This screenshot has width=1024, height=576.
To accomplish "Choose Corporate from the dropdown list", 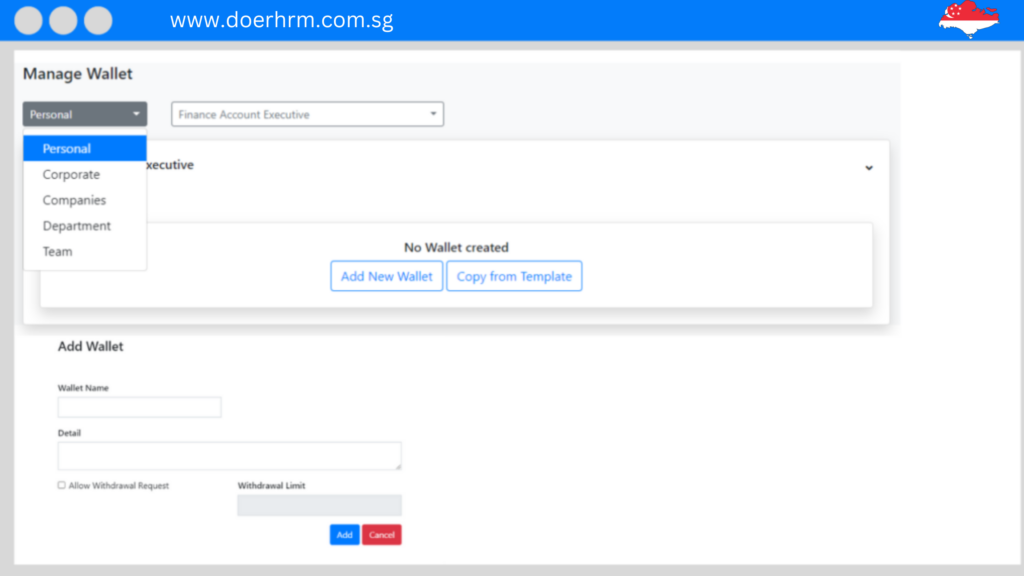I will 85,174.
